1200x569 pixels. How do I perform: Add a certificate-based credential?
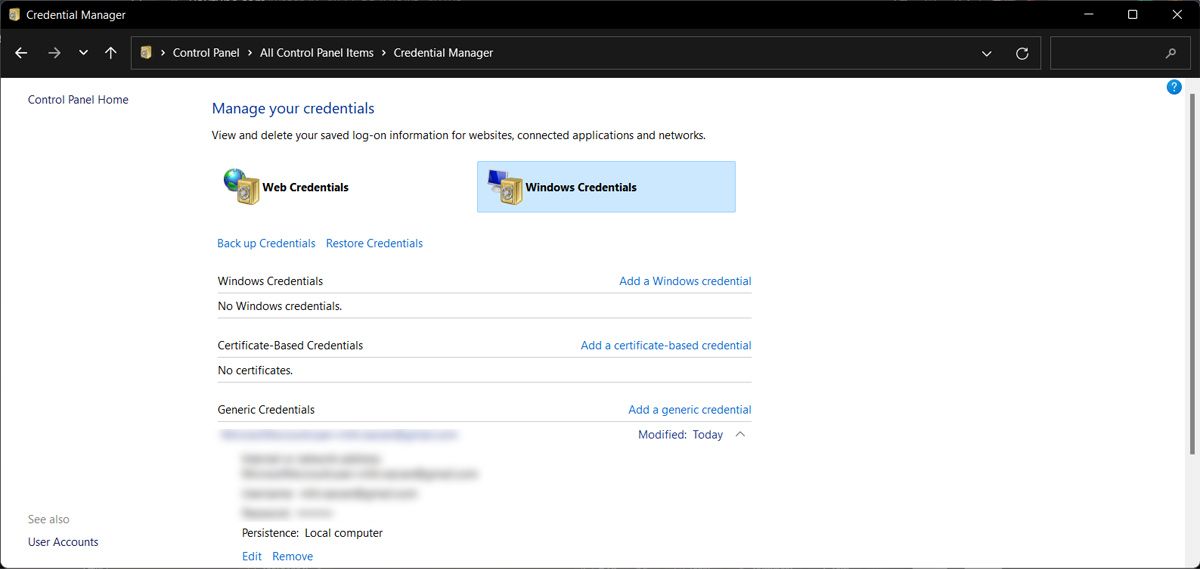[x=666, y=345]
